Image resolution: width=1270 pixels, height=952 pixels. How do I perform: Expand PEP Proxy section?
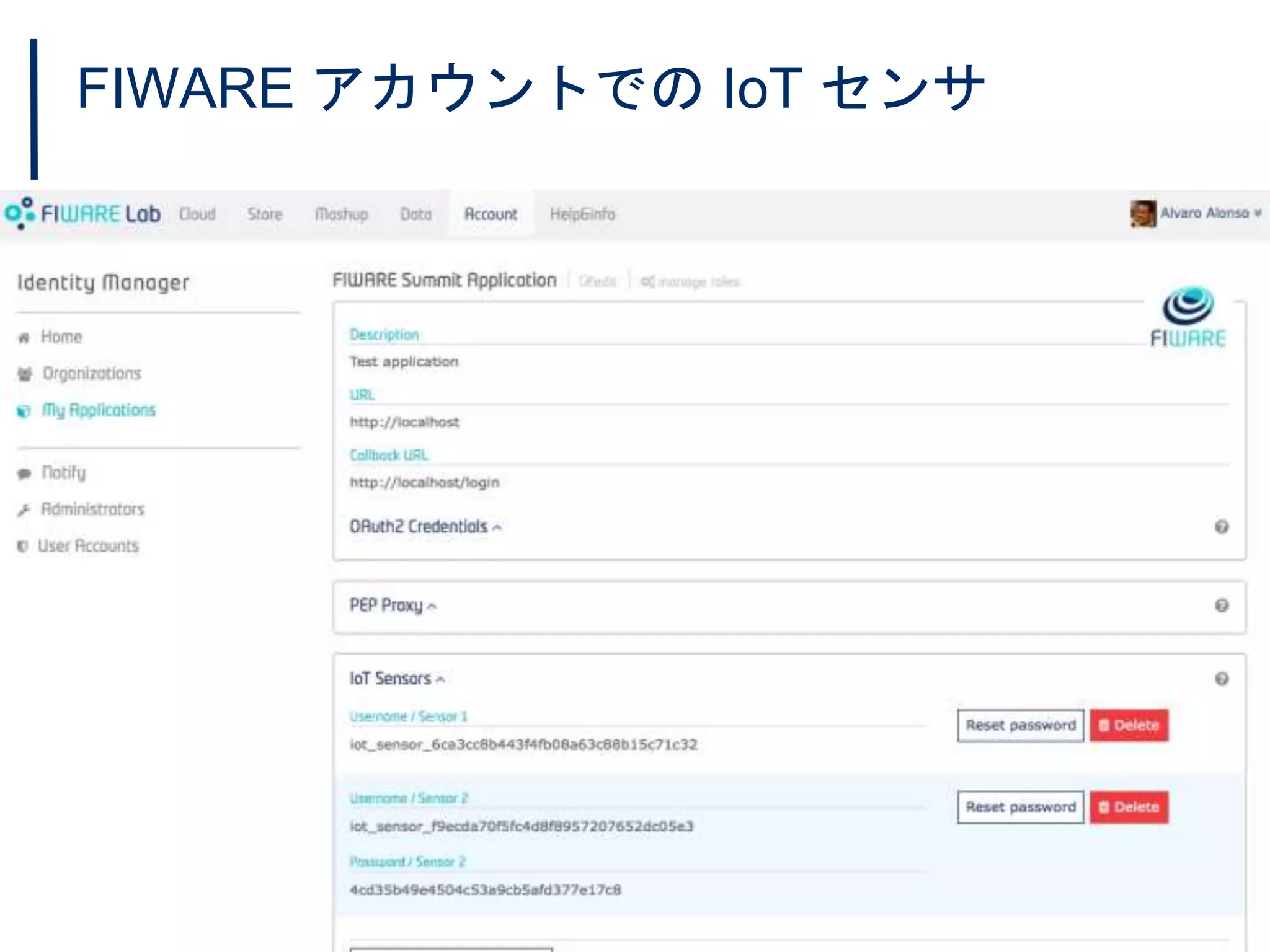point(393,606)
